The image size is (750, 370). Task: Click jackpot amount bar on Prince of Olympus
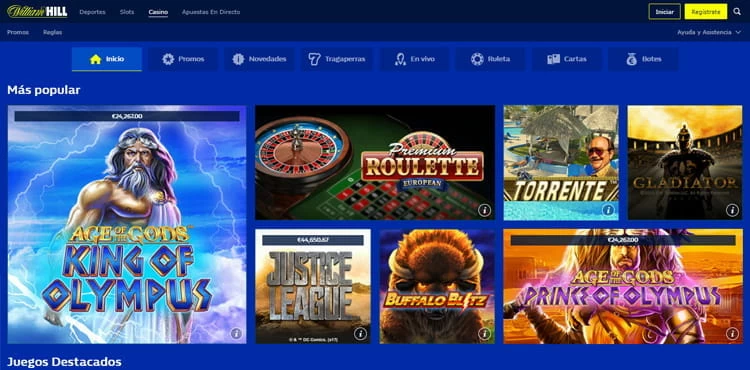pyautogui.click(x=623, y=240)
